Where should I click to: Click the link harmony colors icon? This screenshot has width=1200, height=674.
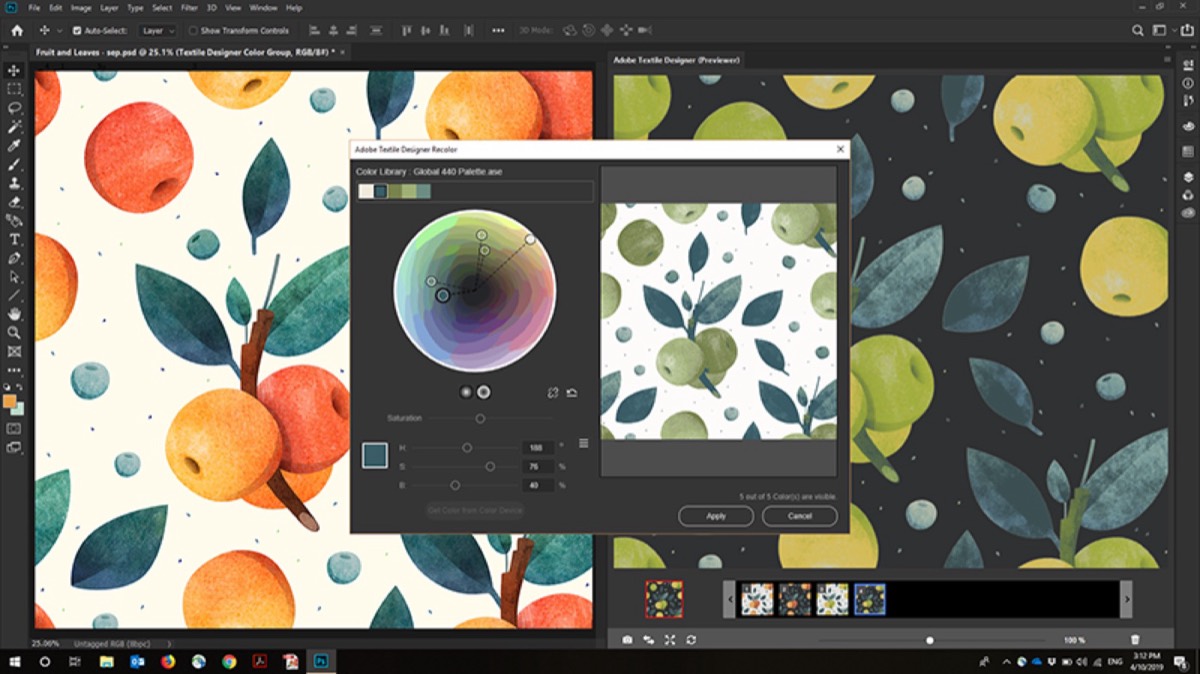[x=553, y=393]
